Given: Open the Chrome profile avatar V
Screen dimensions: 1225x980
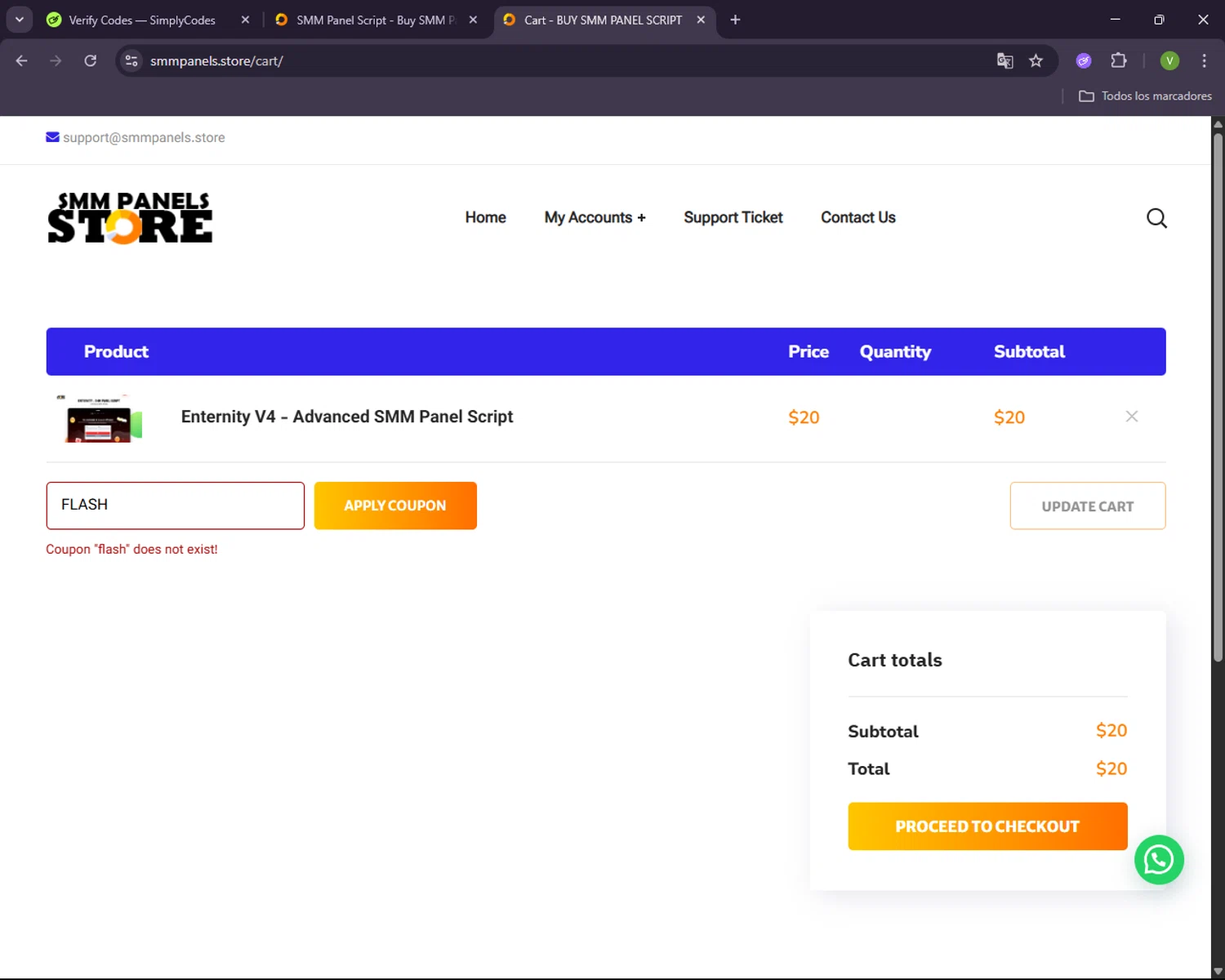Looking at the screenshot, I should pos(1169,60).
